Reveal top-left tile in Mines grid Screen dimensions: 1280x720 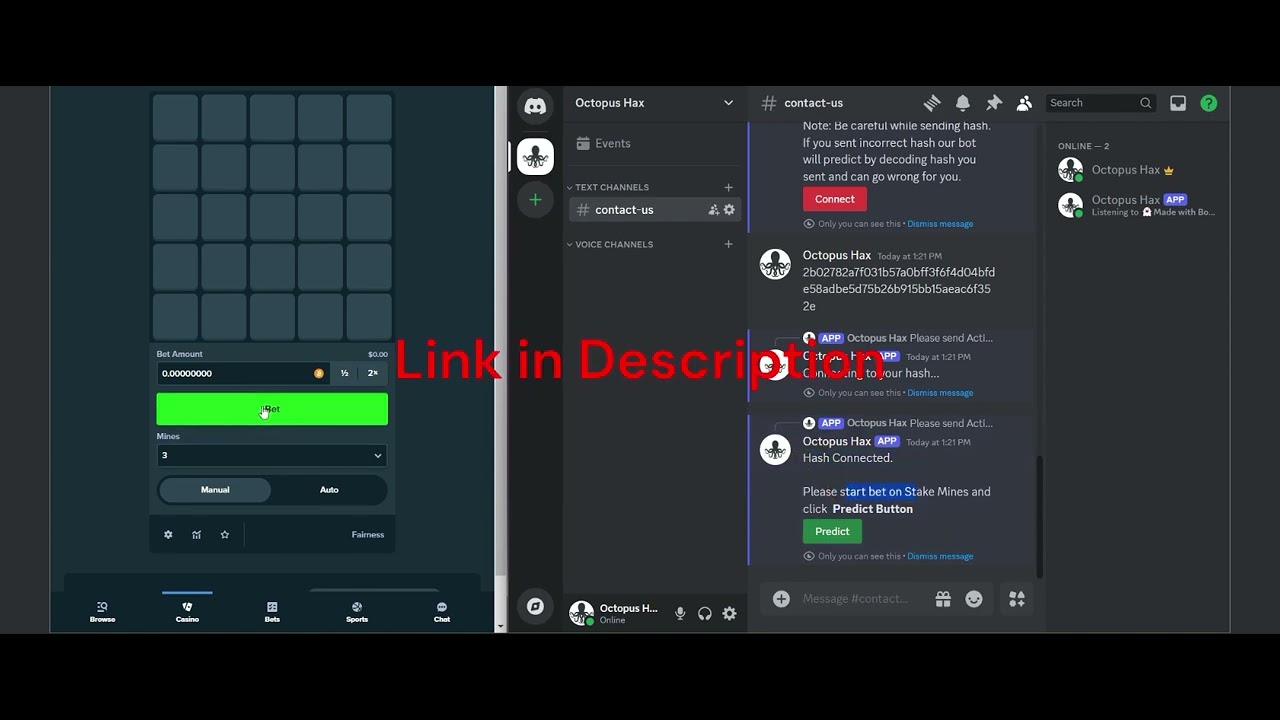[175, 118]
